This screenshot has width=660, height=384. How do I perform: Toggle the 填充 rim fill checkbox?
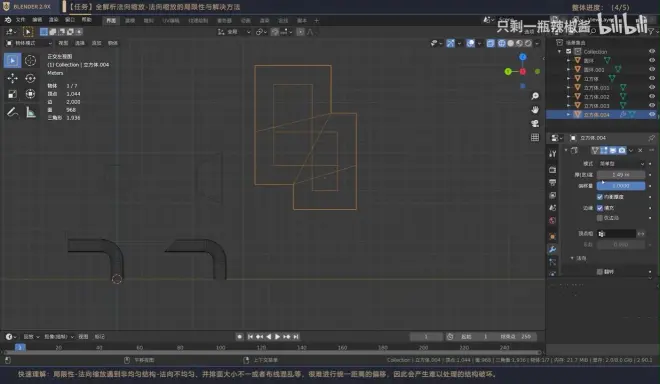point(600,208)
